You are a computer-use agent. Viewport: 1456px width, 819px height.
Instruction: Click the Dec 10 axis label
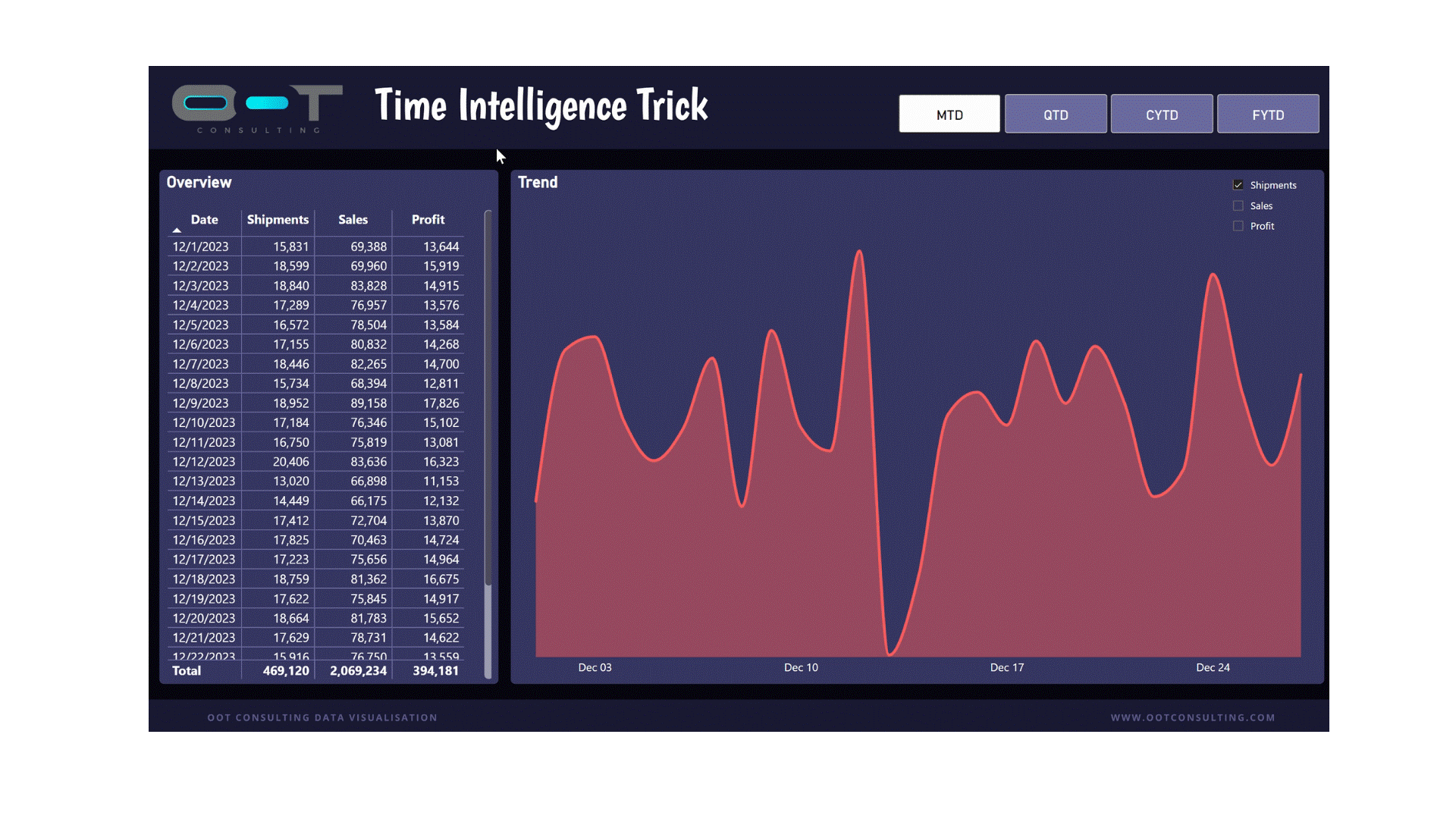(801, 668)
